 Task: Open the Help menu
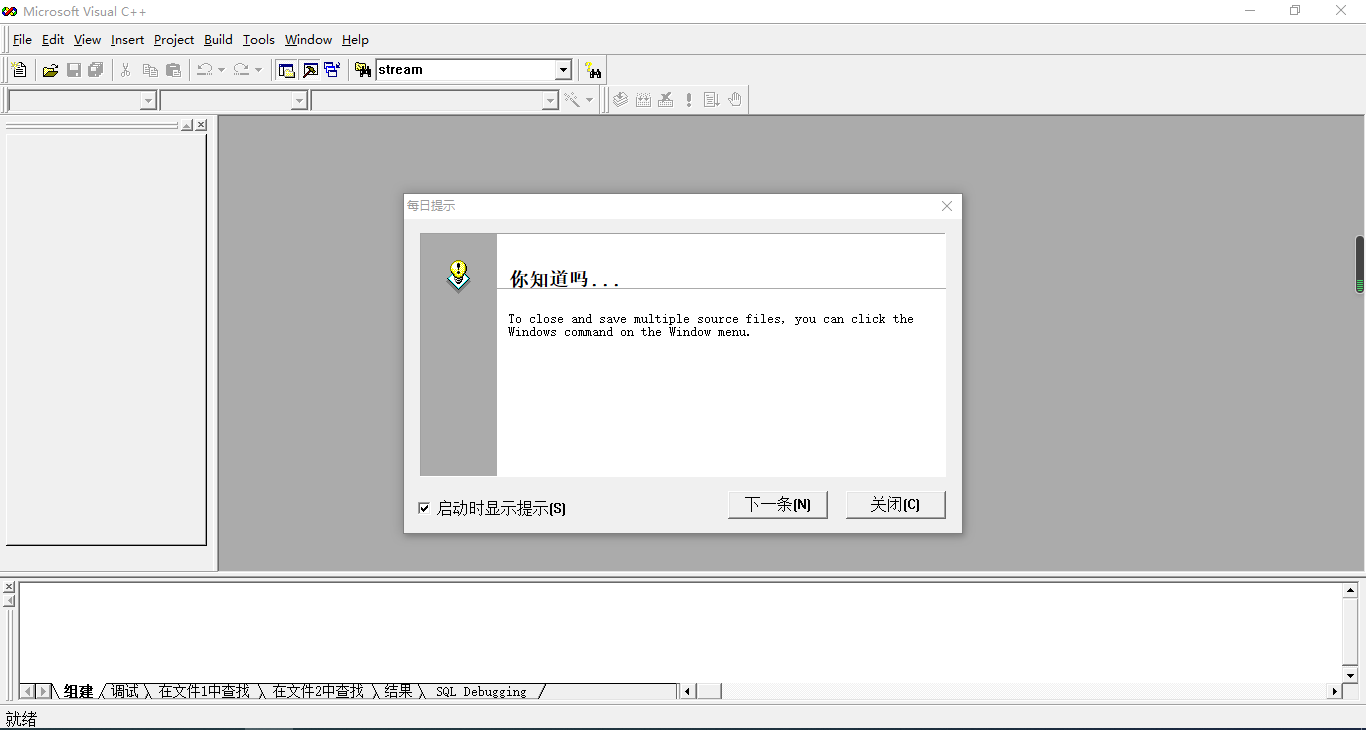coord(355,40)
